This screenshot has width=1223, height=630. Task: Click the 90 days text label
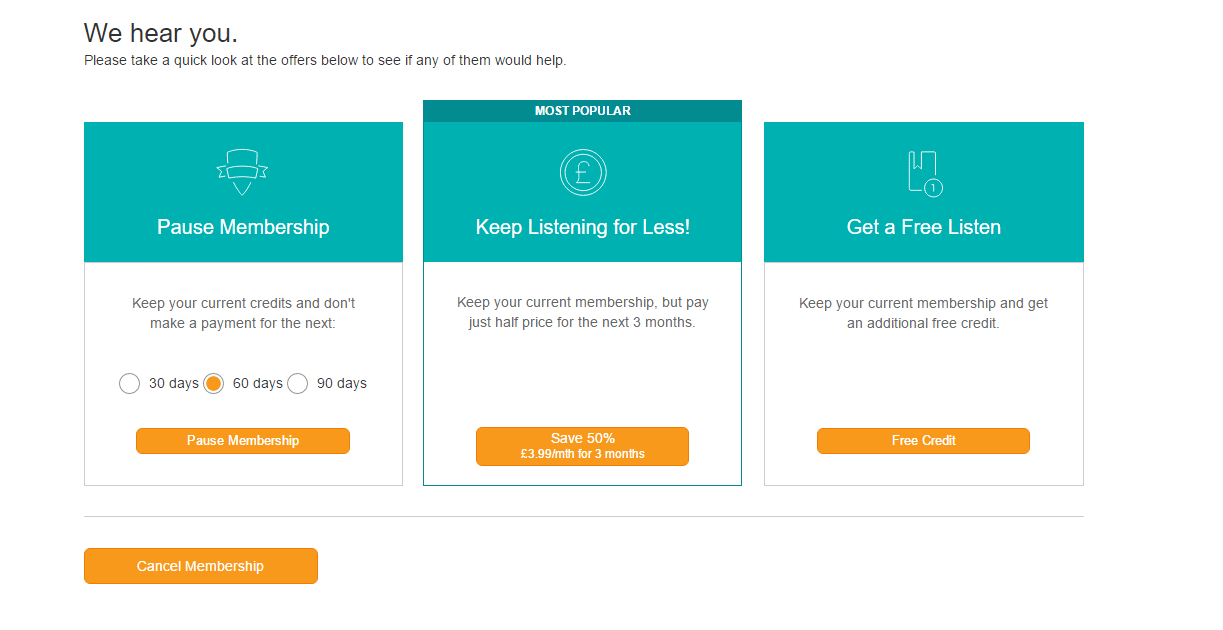pos(342,383)
